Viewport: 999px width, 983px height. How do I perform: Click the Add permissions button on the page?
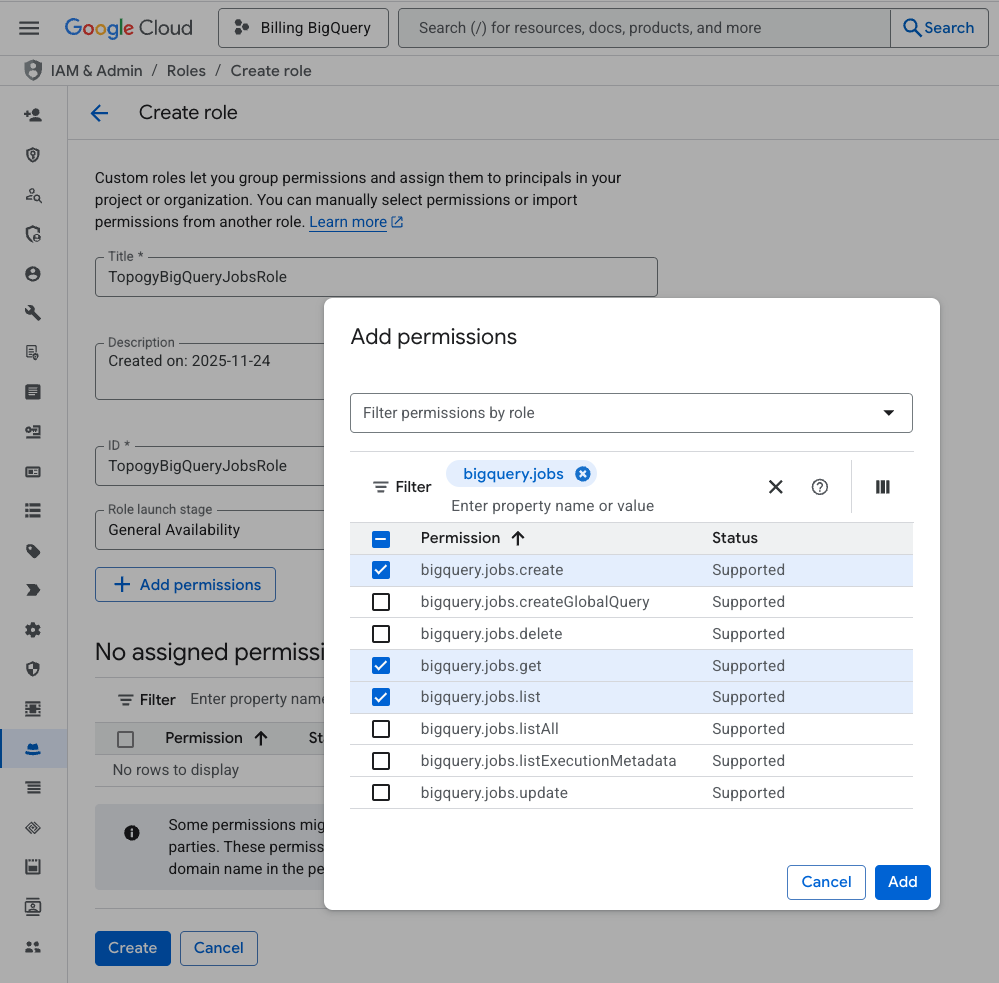pos(185,585)
